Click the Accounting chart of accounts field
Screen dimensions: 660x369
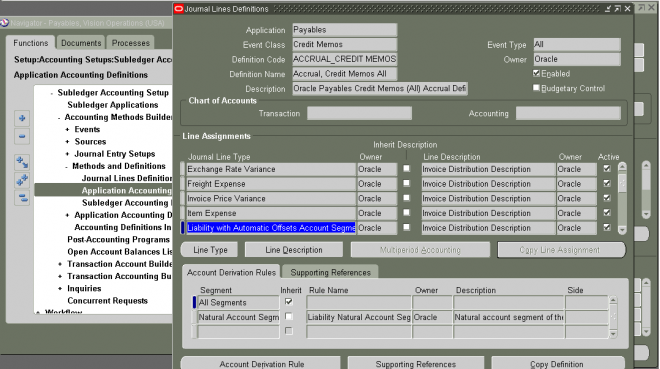click(568, 113)
